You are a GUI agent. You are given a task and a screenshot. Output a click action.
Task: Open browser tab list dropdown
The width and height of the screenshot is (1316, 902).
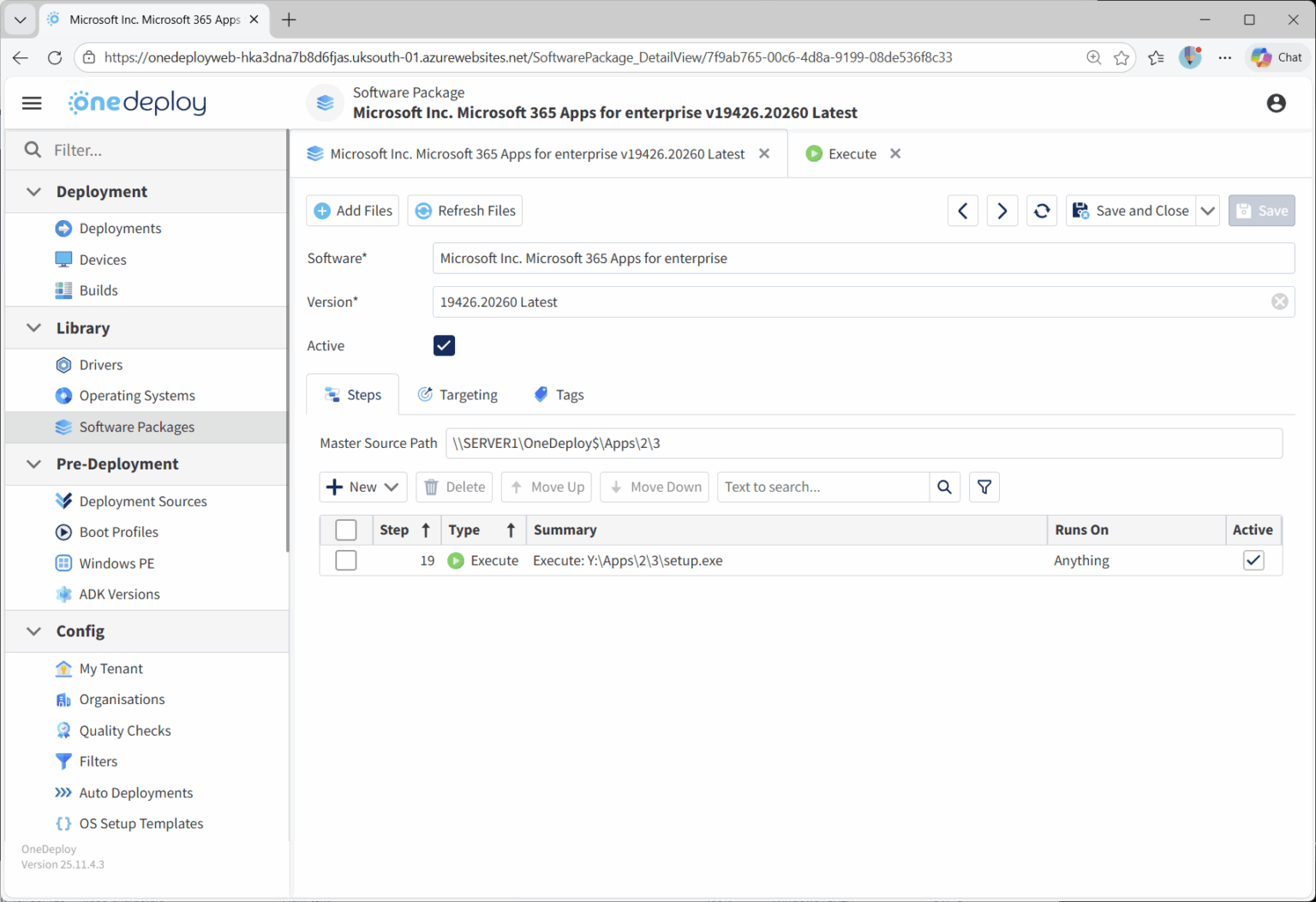21,19
